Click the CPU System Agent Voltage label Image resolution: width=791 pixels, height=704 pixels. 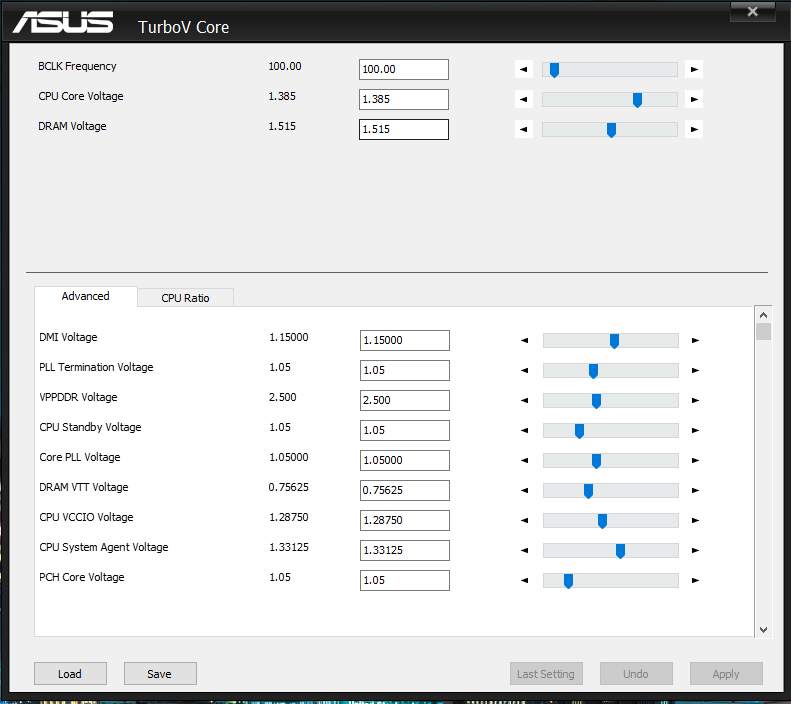104,547
